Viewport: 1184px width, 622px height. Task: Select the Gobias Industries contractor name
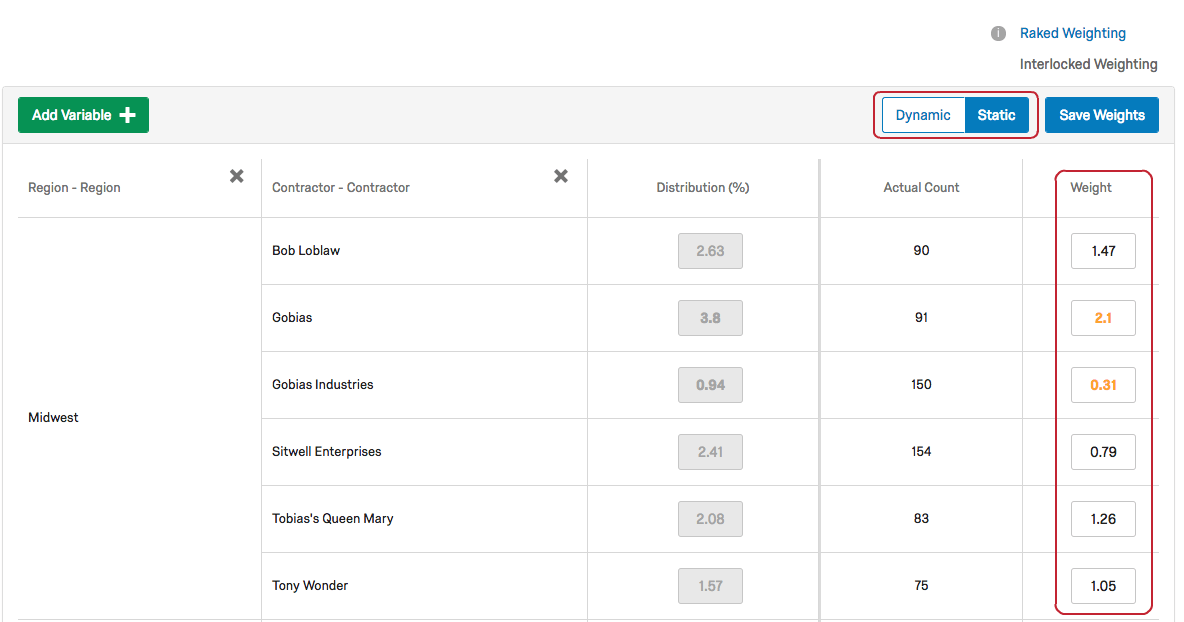(x=322, y=384)
